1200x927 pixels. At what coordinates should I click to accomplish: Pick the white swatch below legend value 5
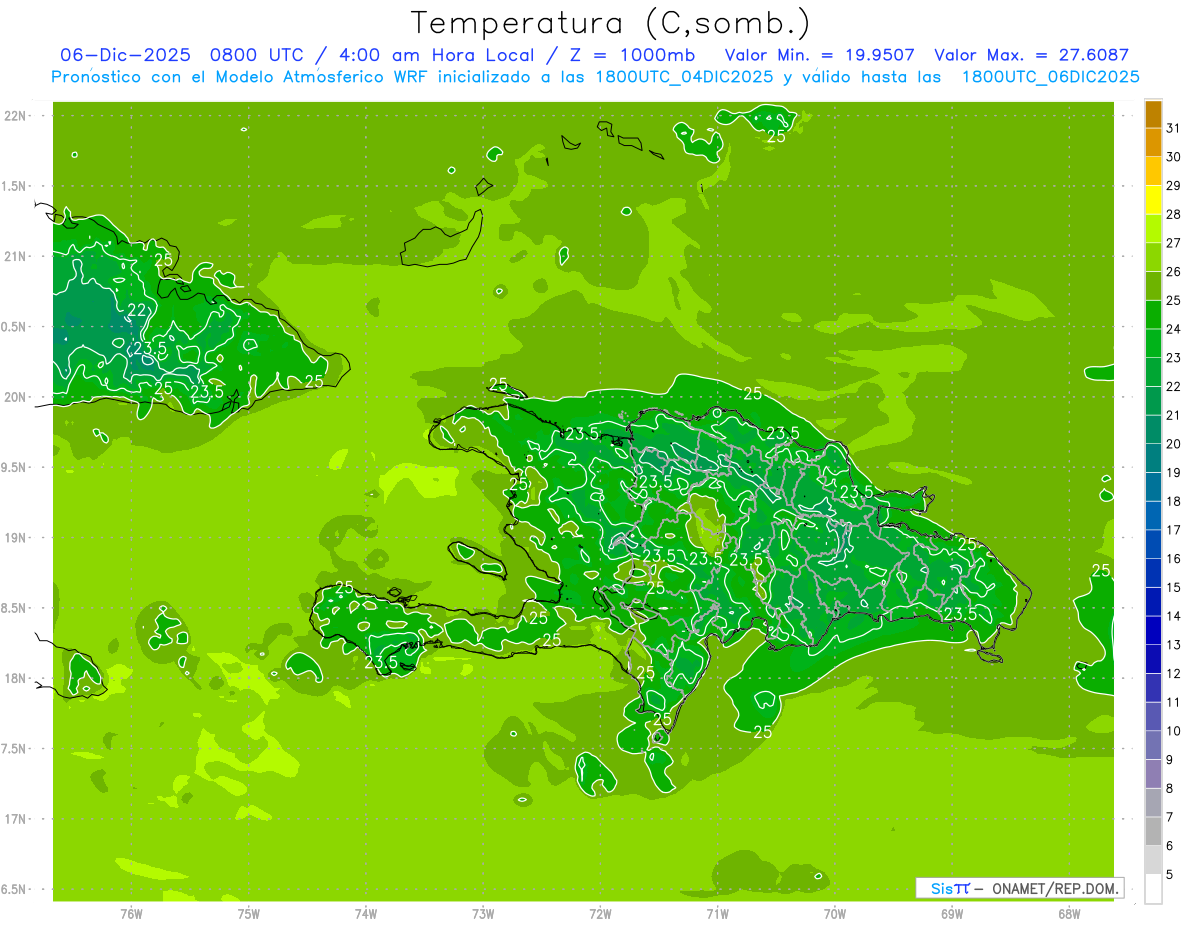(x=1153, y=888)
